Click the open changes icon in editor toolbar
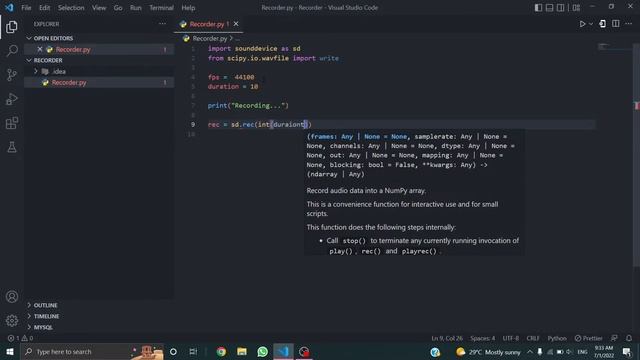Screen dimensions: 640x360 tap(602, 24)
